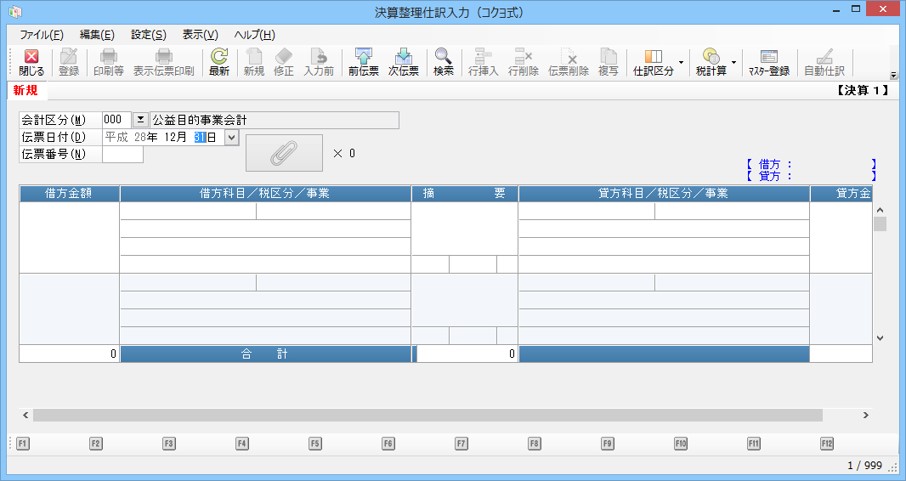
Task: Open the 伝票日付 date picker dropdown
Action: (232, 137)
